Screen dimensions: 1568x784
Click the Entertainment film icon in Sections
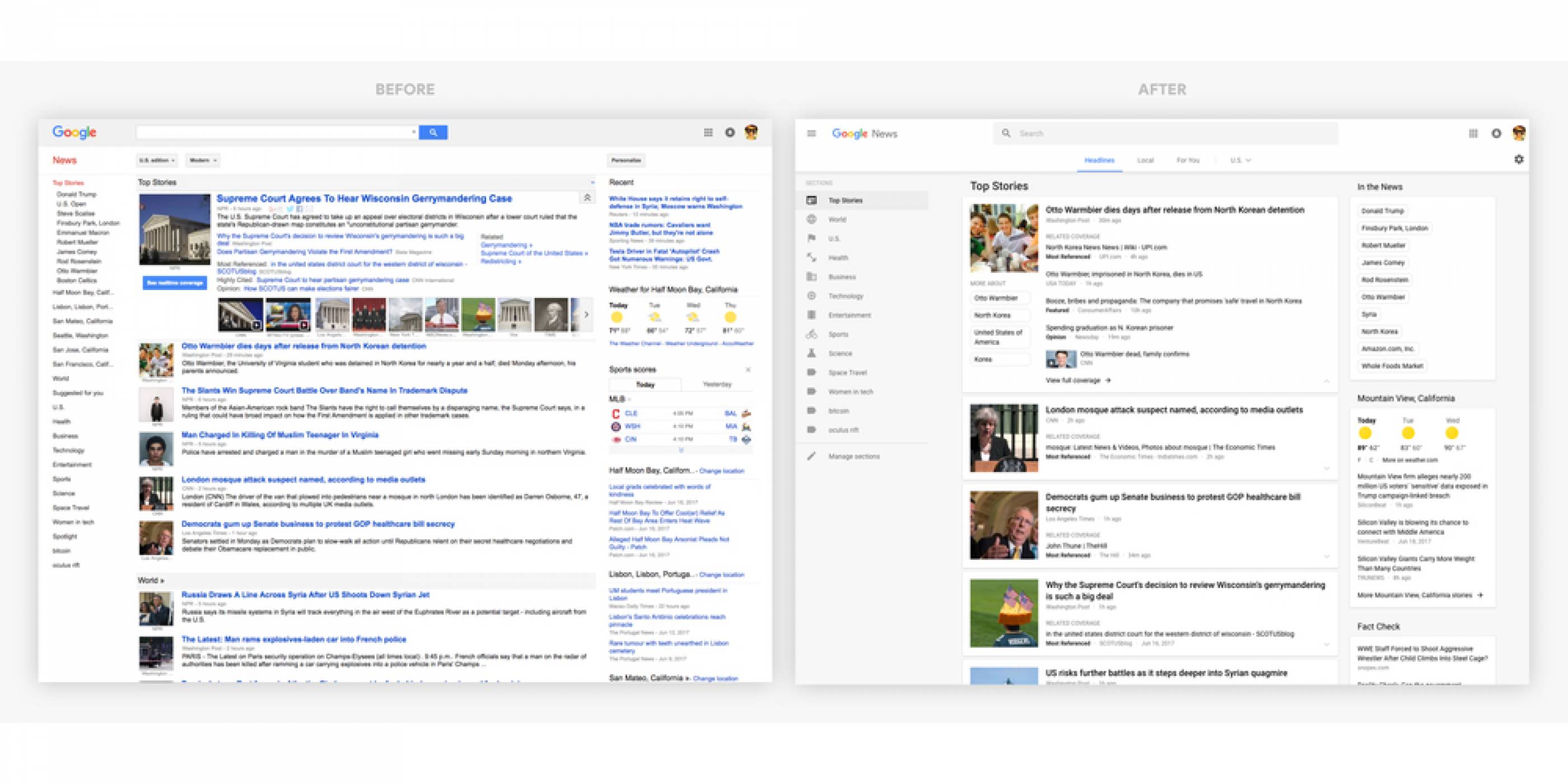coord(811,315)
